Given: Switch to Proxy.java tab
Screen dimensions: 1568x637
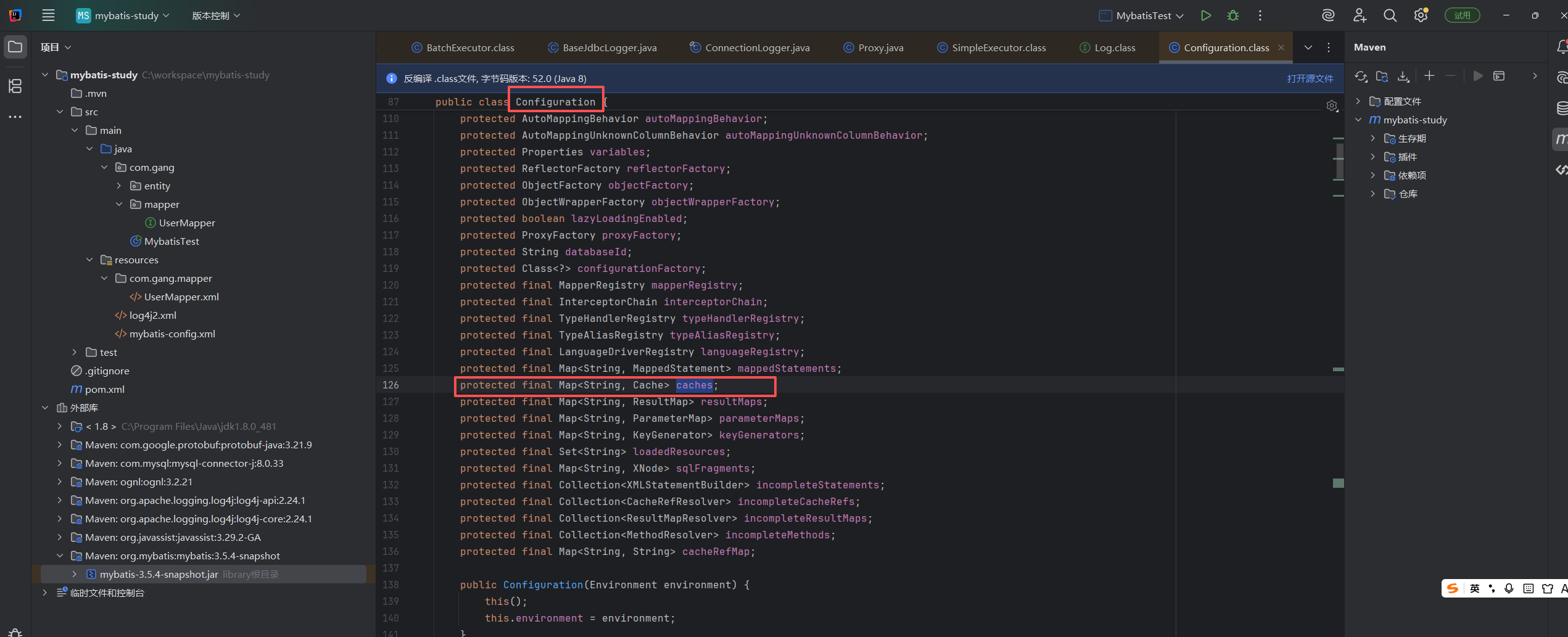Looking at the screenshot, I should coord(873,47).
